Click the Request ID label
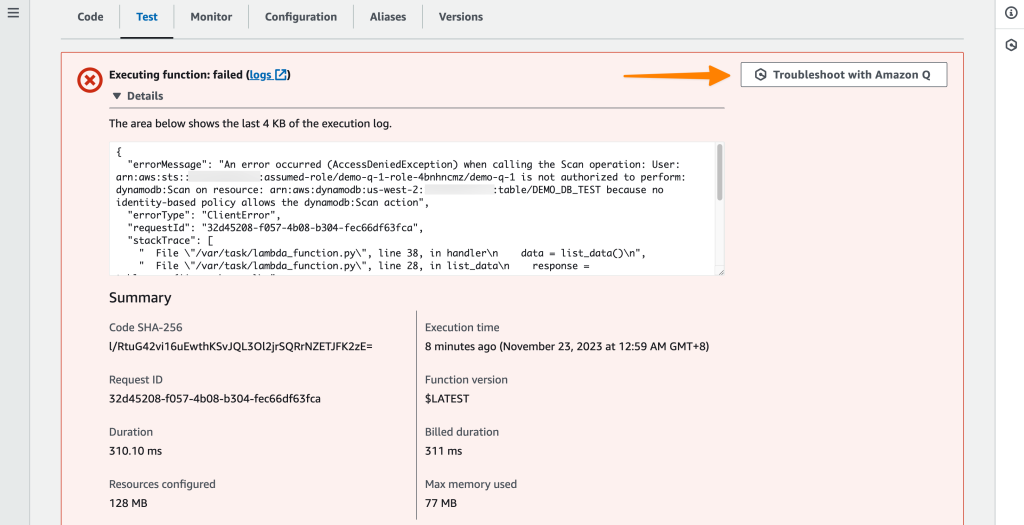The image size is (1024, 525). click(x=136, y=380)
